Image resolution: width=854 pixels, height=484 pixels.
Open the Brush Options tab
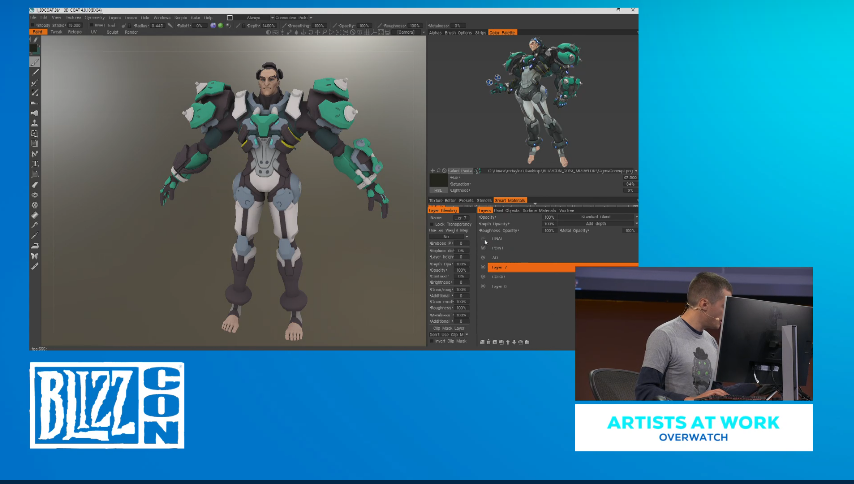tap(458, 33)
